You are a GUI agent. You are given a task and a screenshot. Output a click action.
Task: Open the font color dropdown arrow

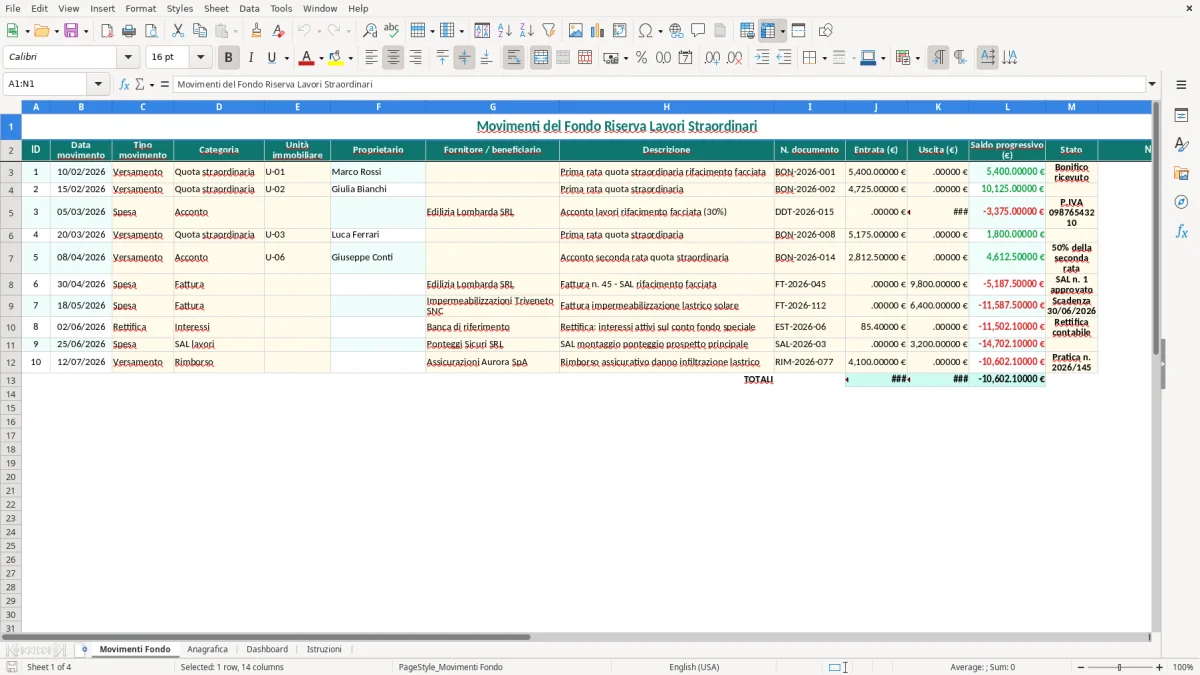click(x=320, y=58)
